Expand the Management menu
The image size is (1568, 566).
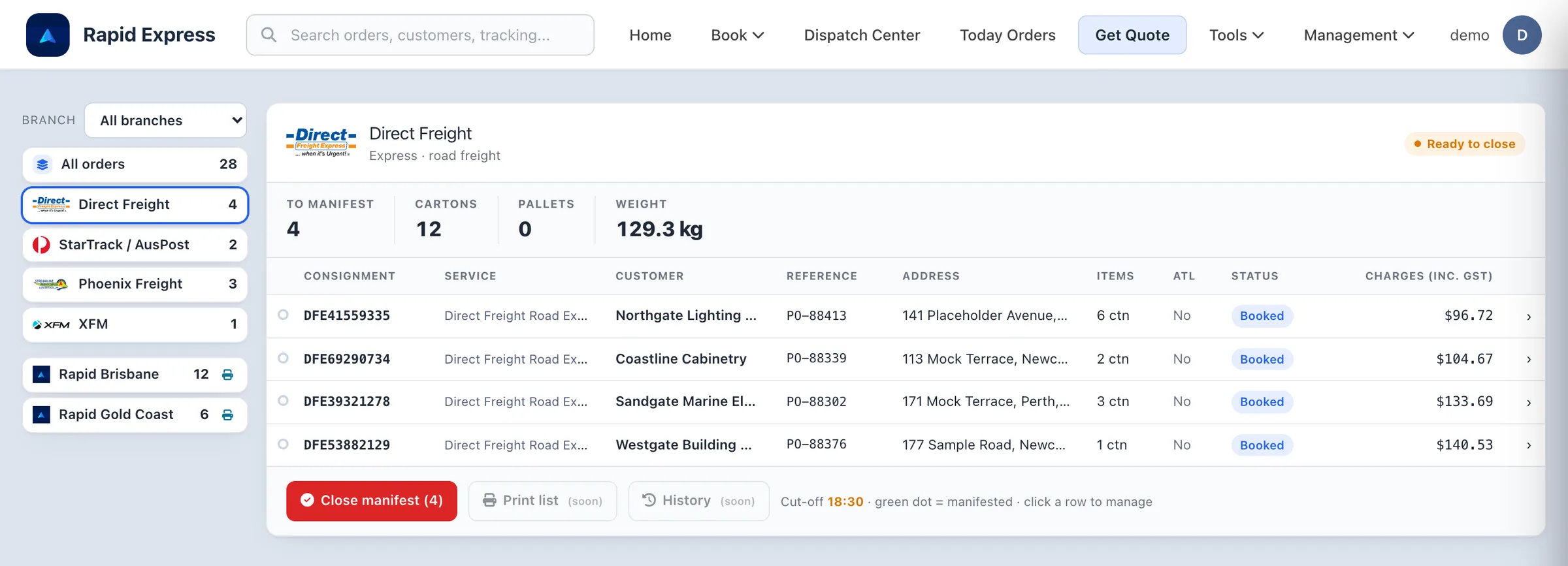click(x=1359, y=35)
